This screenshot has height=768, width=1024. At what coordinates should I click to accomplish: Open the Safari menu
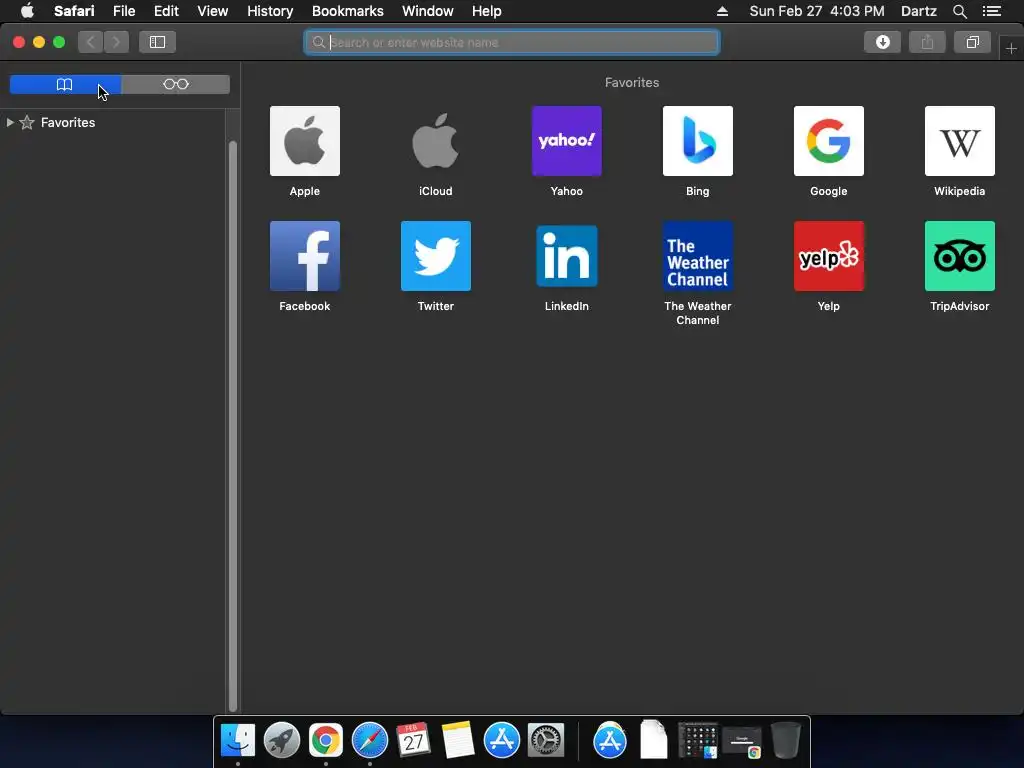pyautogui.click(x=74, y=11)
